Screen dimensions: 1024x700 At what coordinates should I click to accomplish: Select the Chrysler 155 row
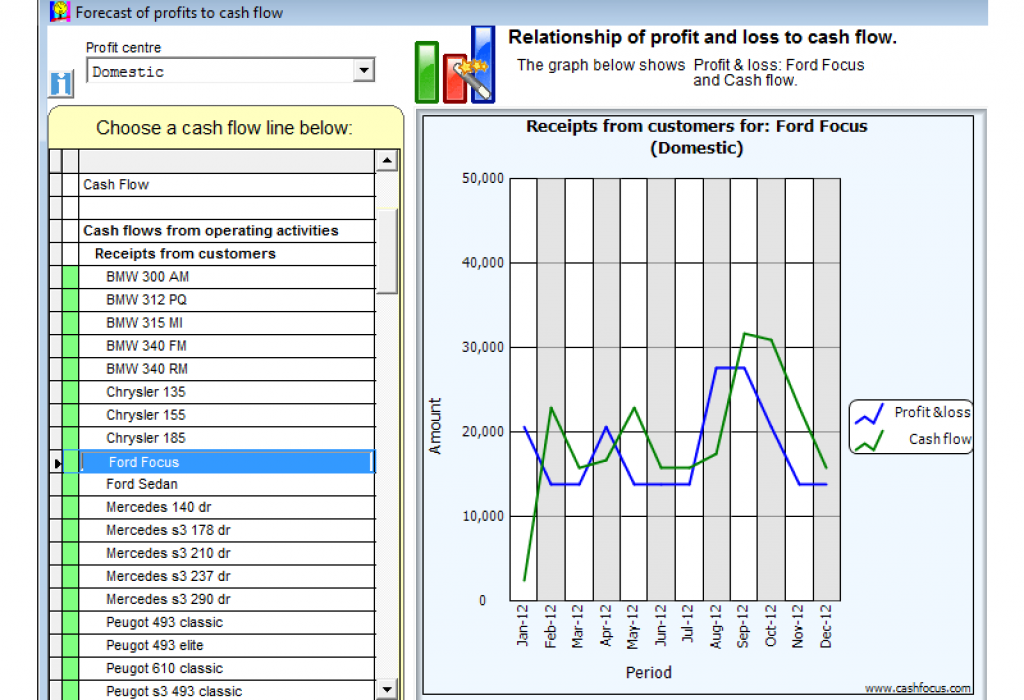coord(227,415)
